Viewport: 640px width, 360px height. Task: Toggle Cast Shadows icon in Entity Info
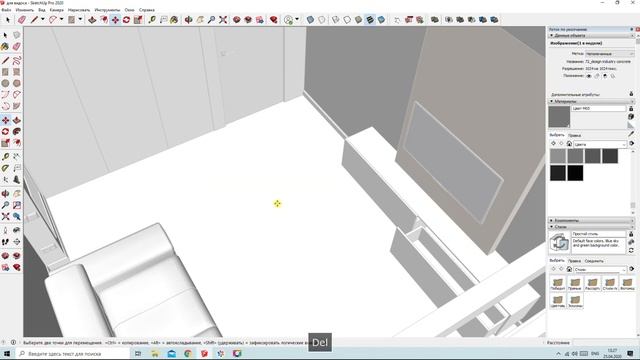[x=613, y=76]
